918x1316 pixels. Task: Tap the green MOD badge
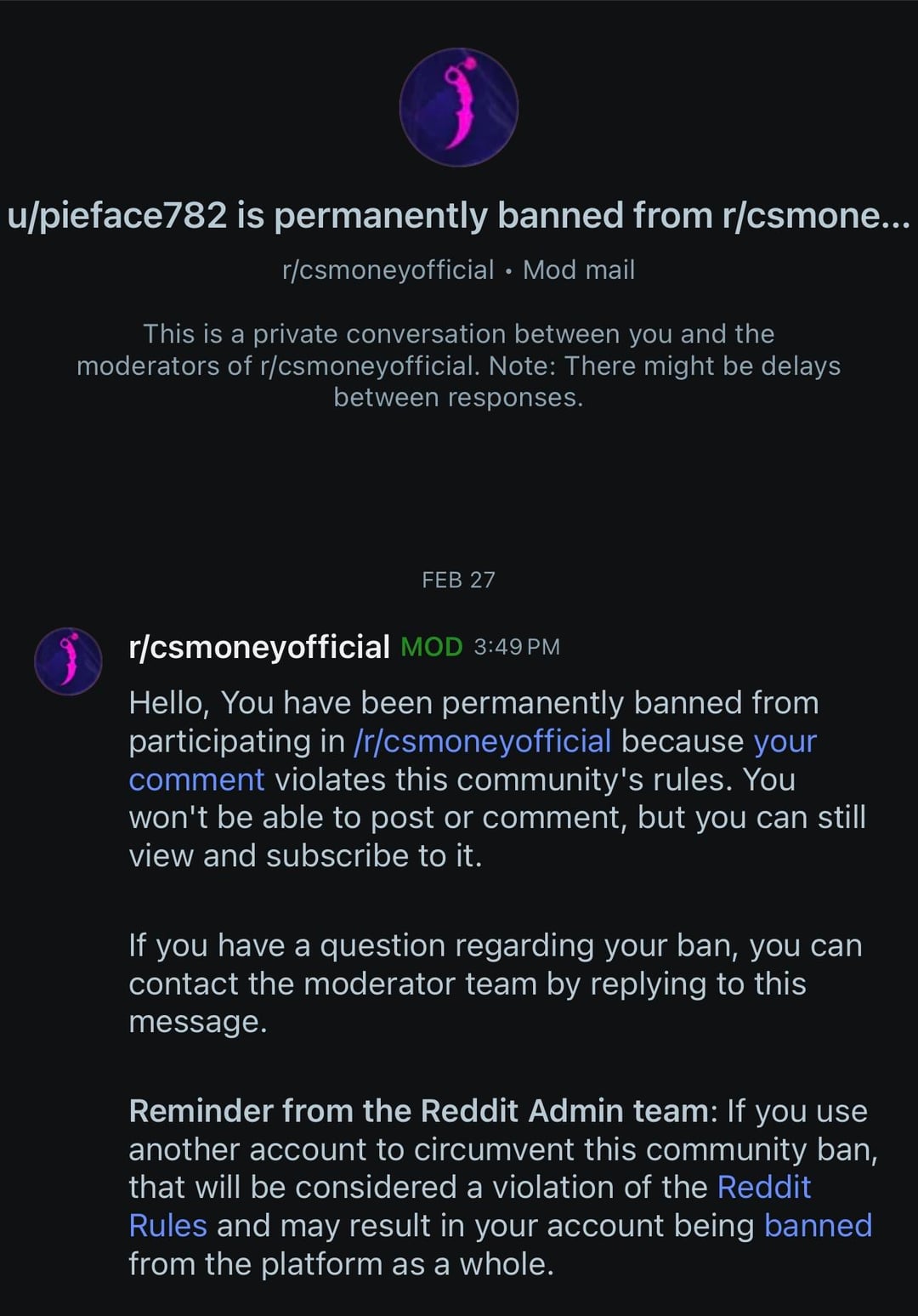[431, 648]
